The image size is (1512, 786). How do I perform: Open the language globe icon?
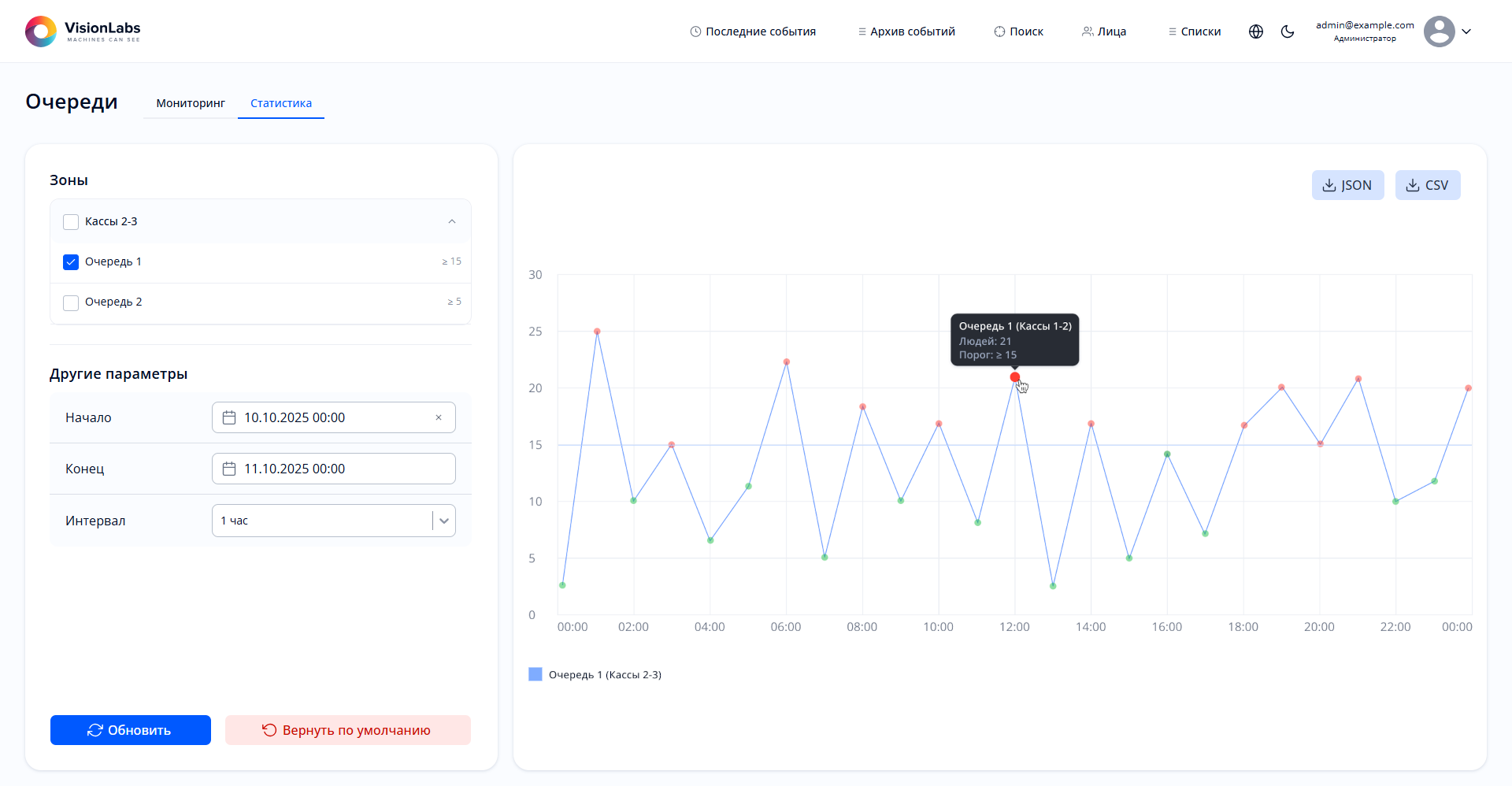(x=1256, y=32)
